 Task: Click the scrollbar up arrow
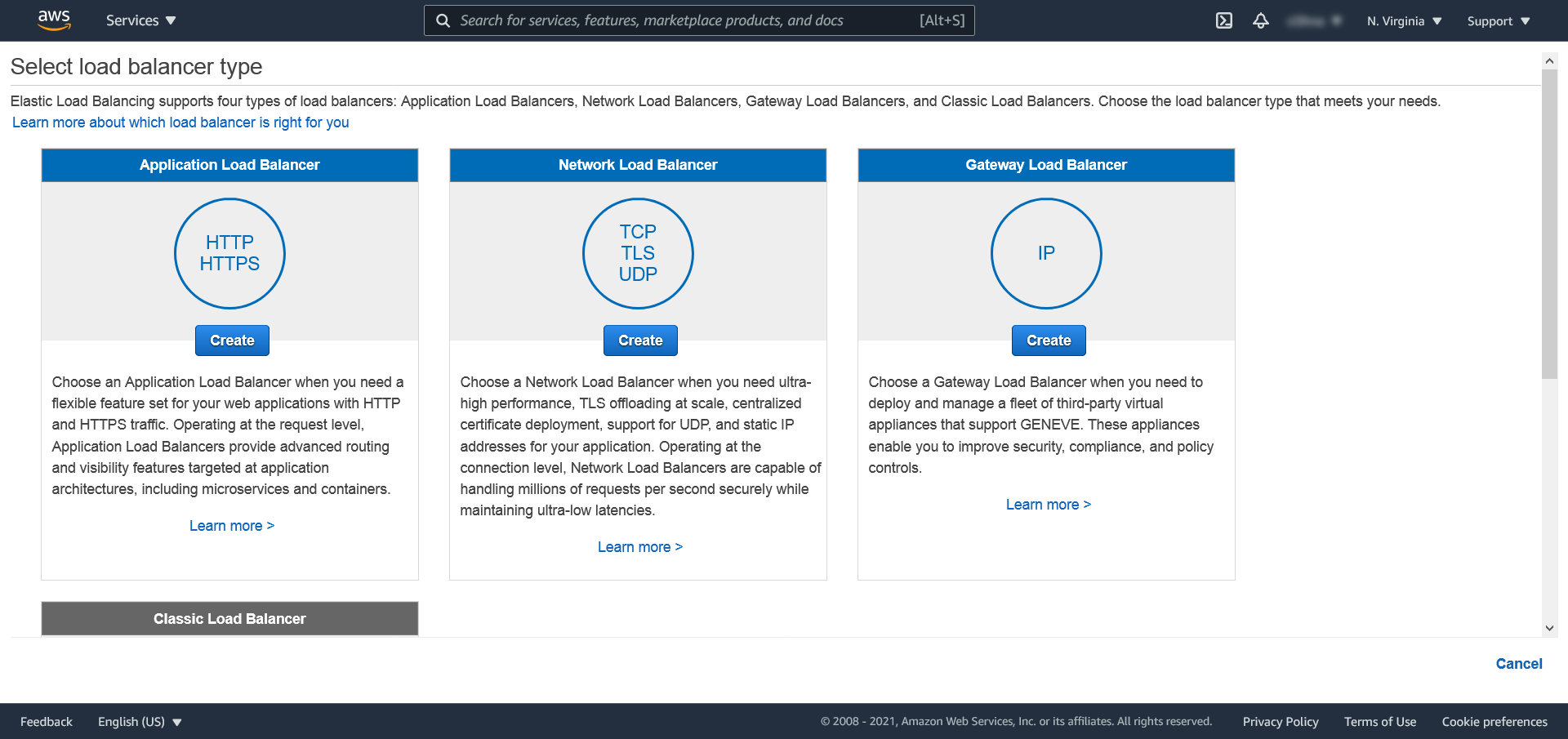(1549, 60)
